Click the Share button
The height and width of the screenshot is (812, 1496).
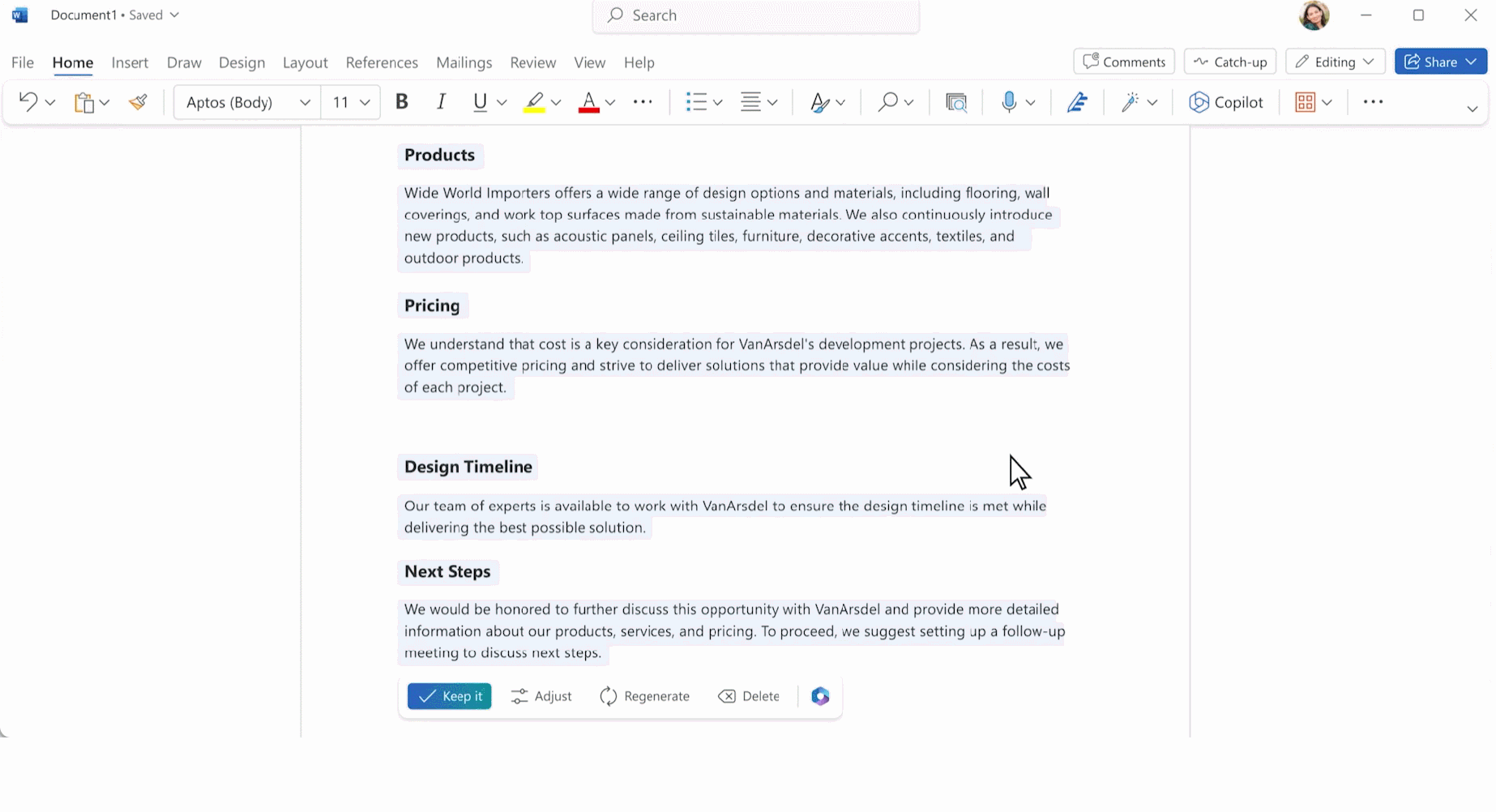[x=1440, y=62]
